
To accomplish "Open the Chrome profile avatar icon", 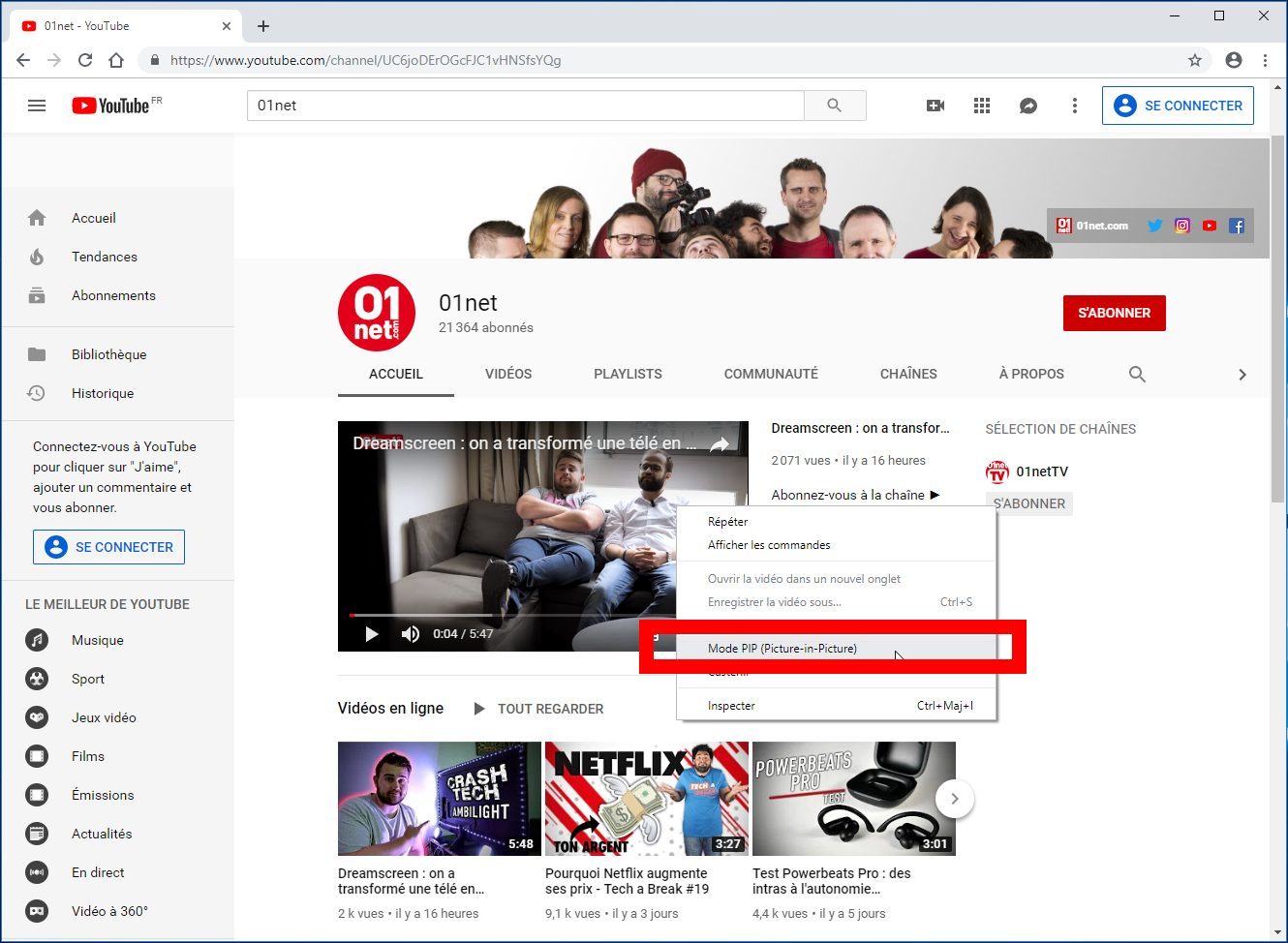I will point(1234,60).
